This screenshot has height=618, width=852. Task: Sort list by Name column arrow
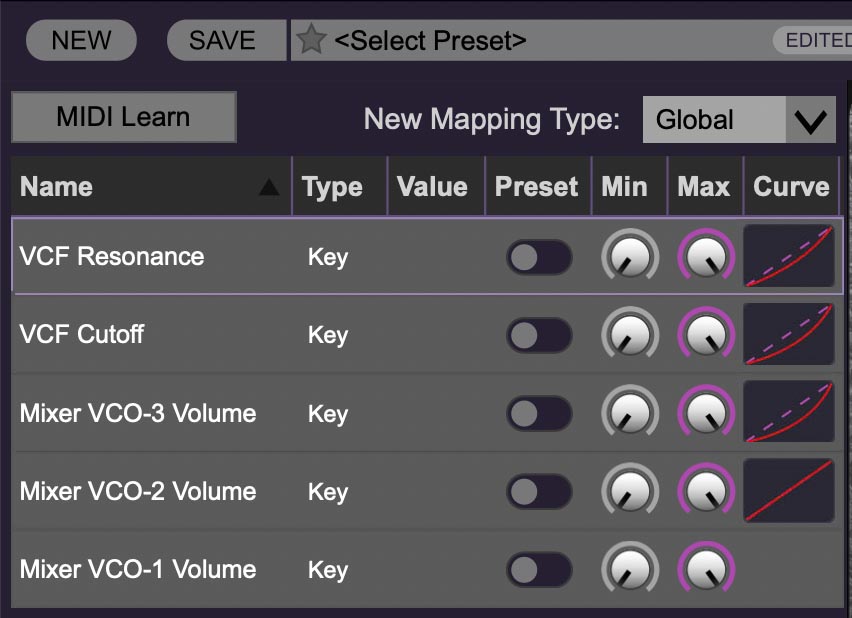pyautogui.click(x=269, y=187)
